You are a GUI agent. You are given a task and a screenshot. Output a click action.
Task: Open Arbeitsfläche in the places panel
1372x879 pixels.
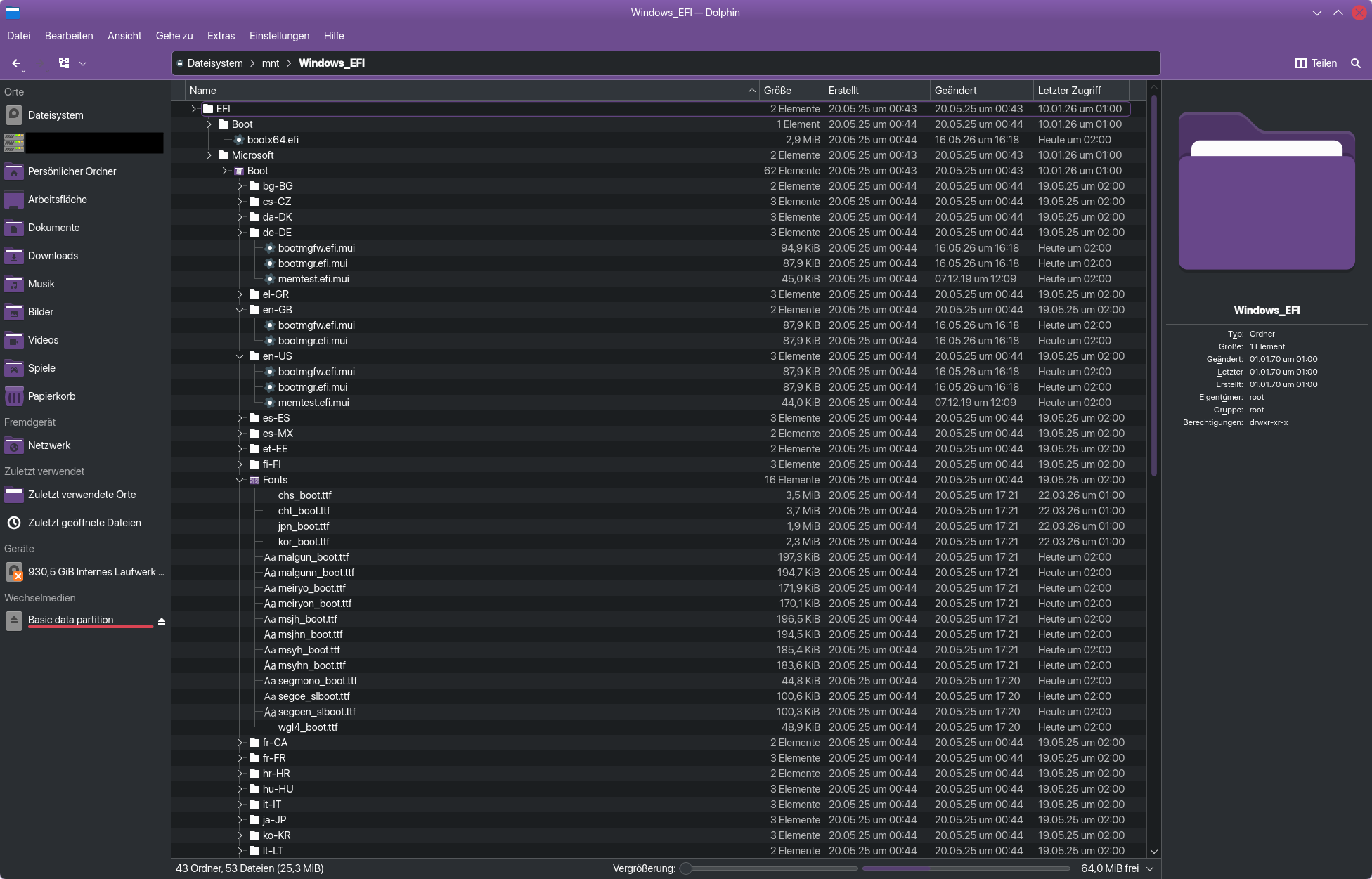[x=84, y=200]
